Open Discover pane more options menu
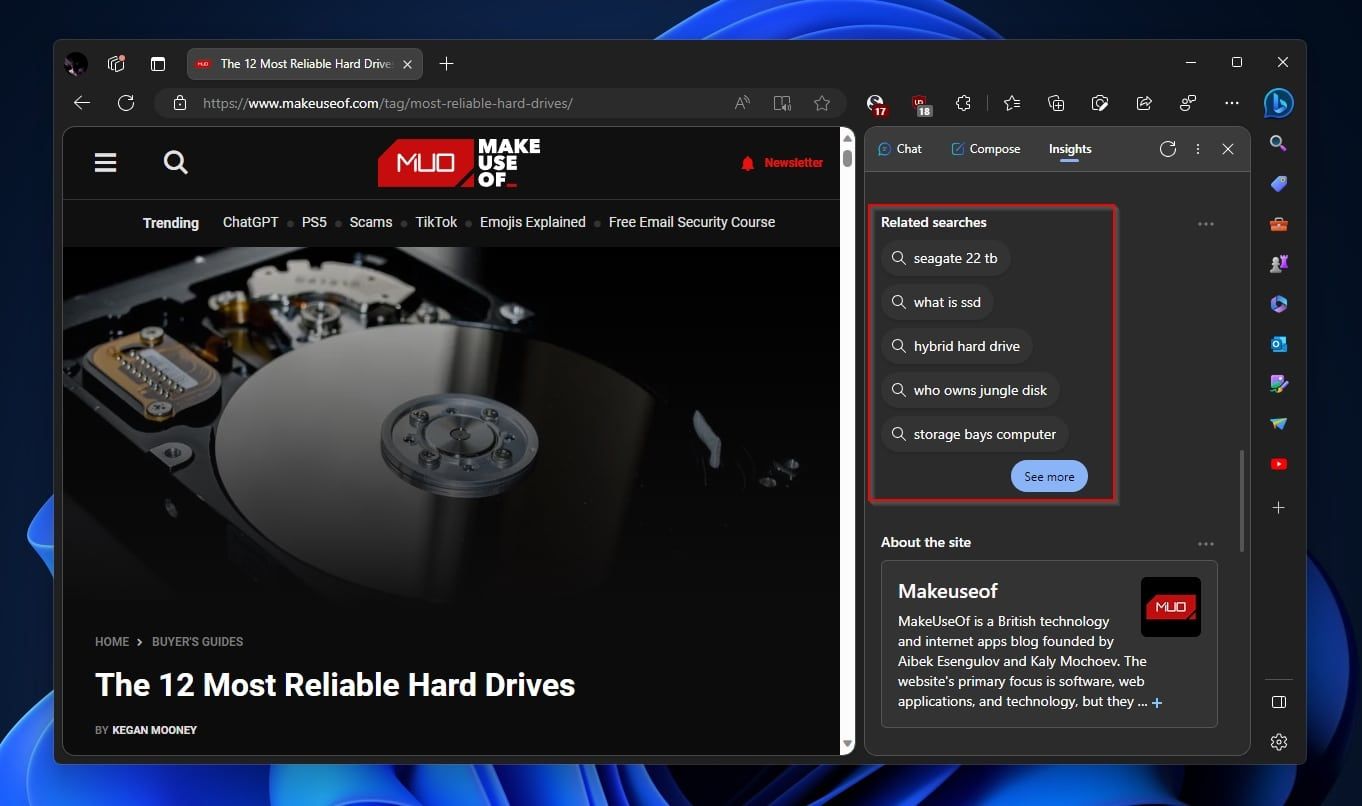 (1198, 149)
